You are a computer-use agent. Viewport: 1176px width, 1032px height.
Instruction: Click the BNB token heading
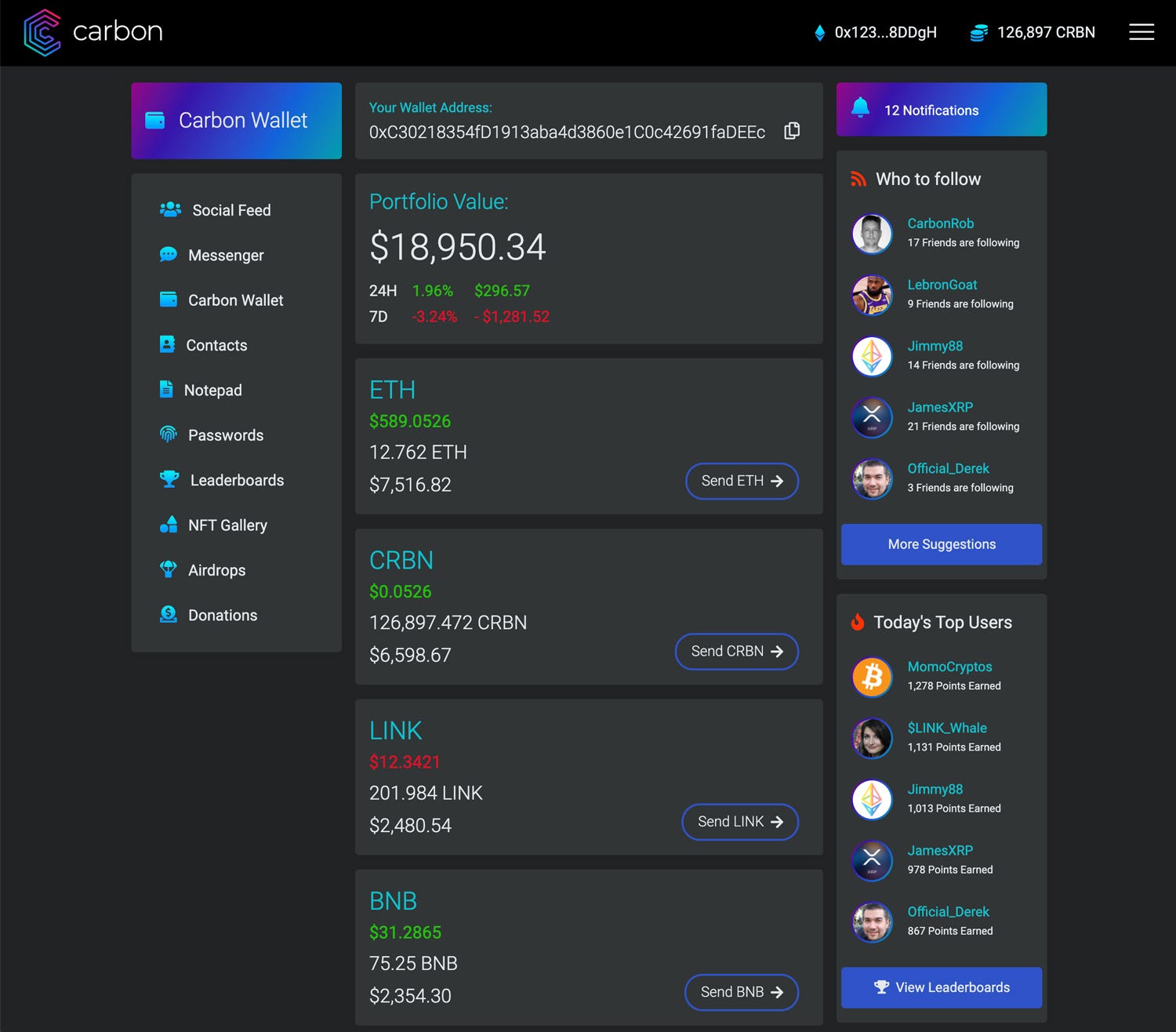click(x=393, y=901)
